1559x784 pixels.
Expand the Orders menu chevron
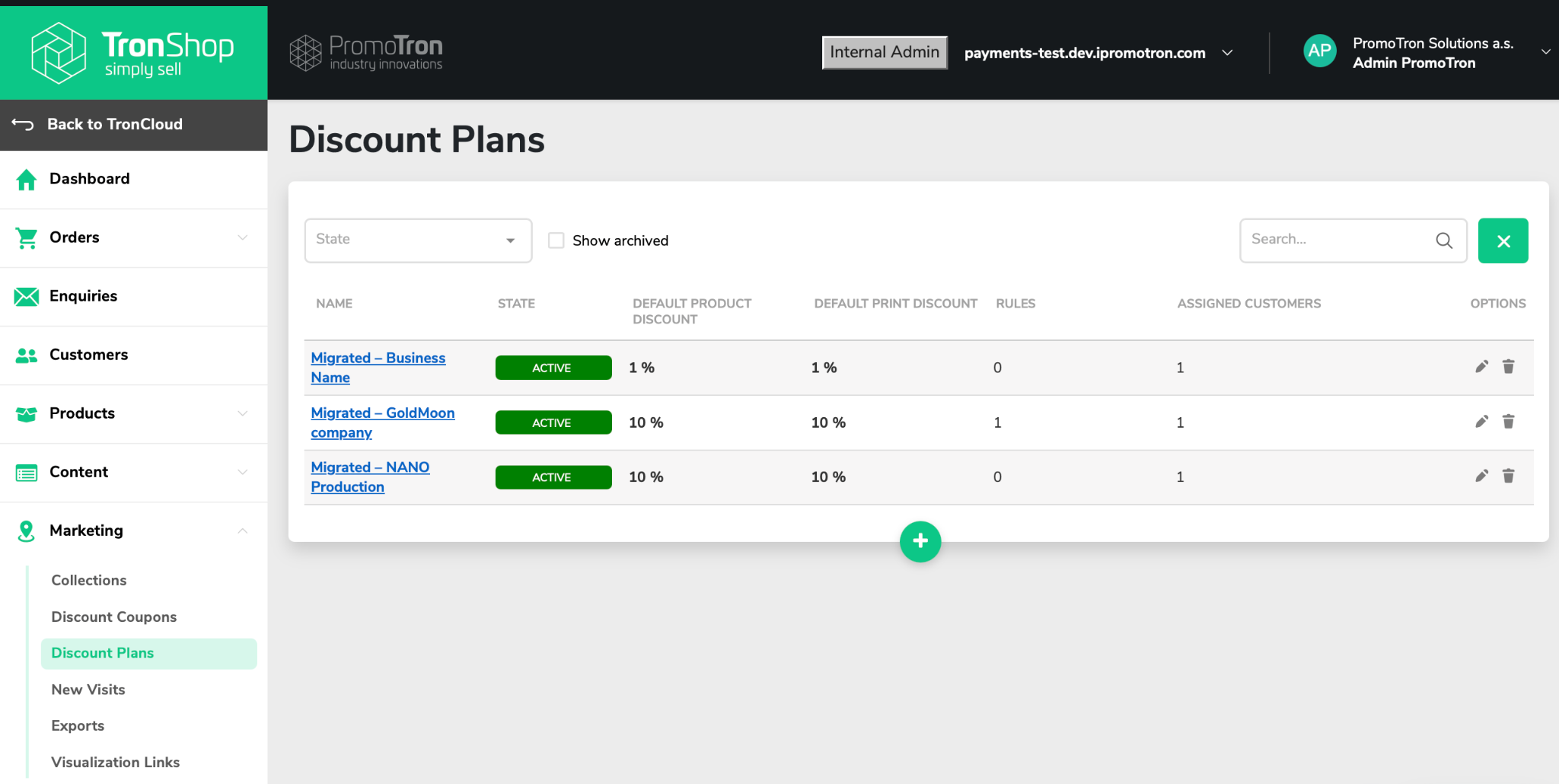point(243,237)
